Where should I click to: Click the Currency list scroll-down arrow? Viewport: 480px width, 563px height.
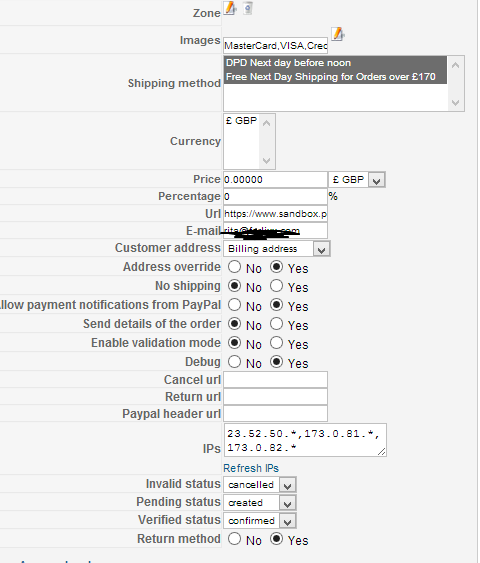tap(266, 160)
